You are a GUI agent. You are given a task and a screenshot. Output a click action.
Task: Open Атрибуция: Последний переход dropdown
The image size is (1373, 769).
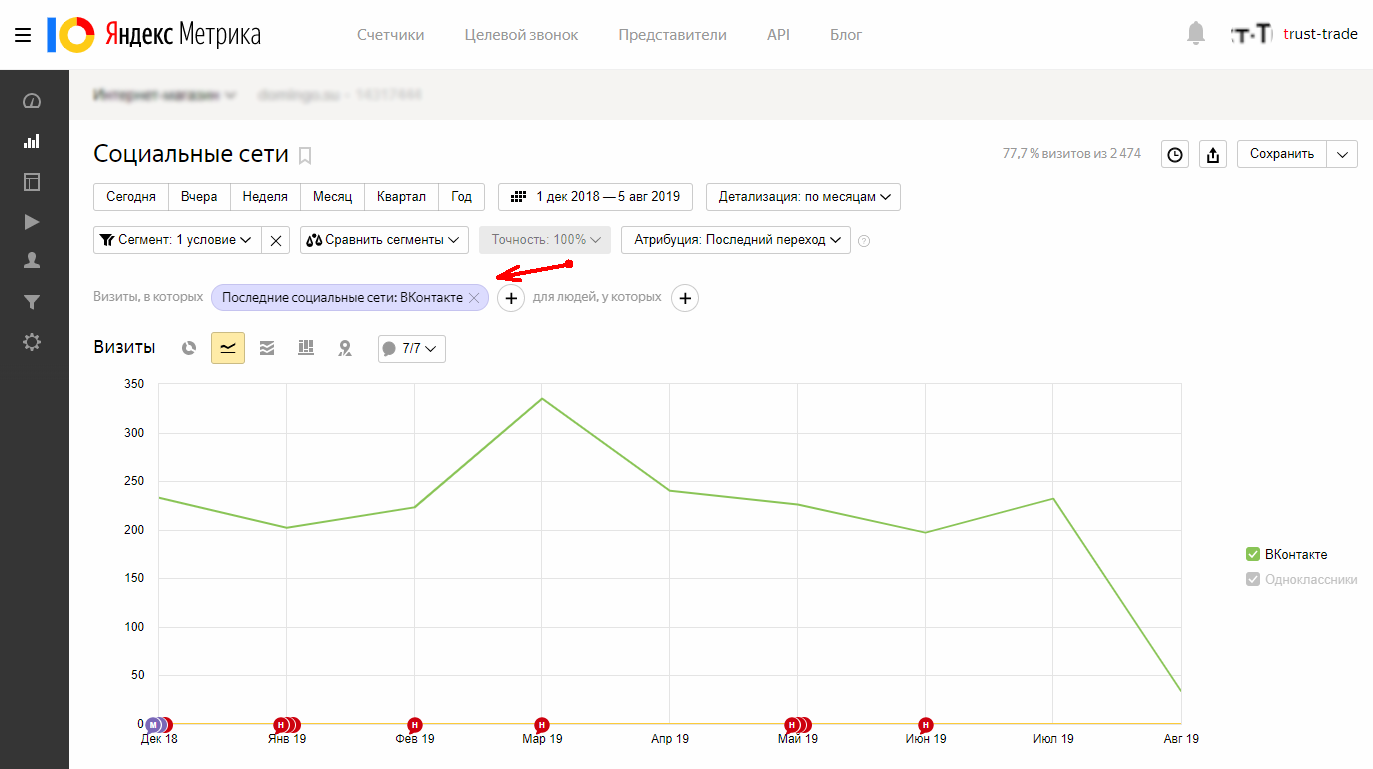736,240
